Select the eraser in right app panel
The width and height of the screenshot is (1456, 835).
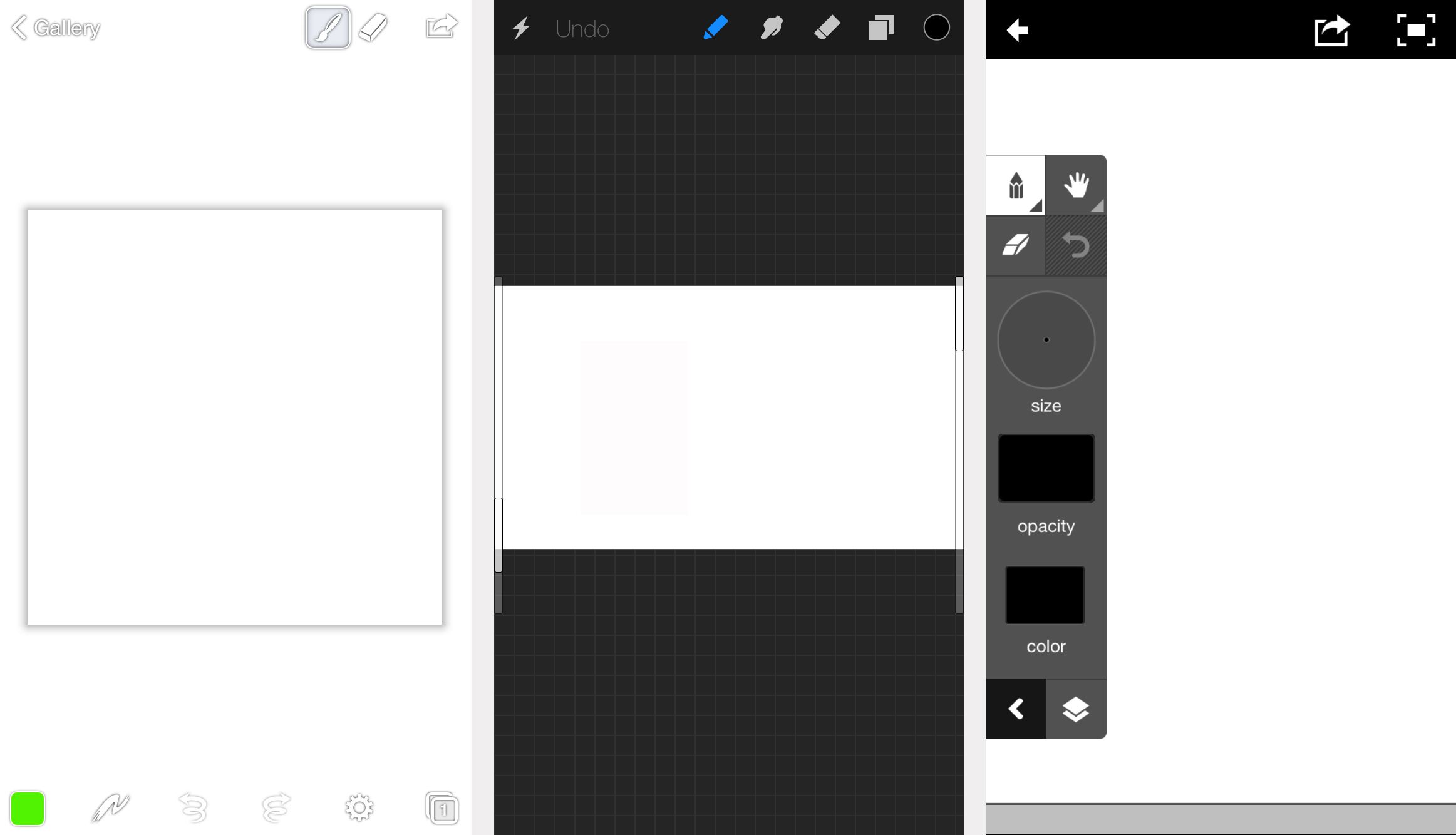(1016, 245)
